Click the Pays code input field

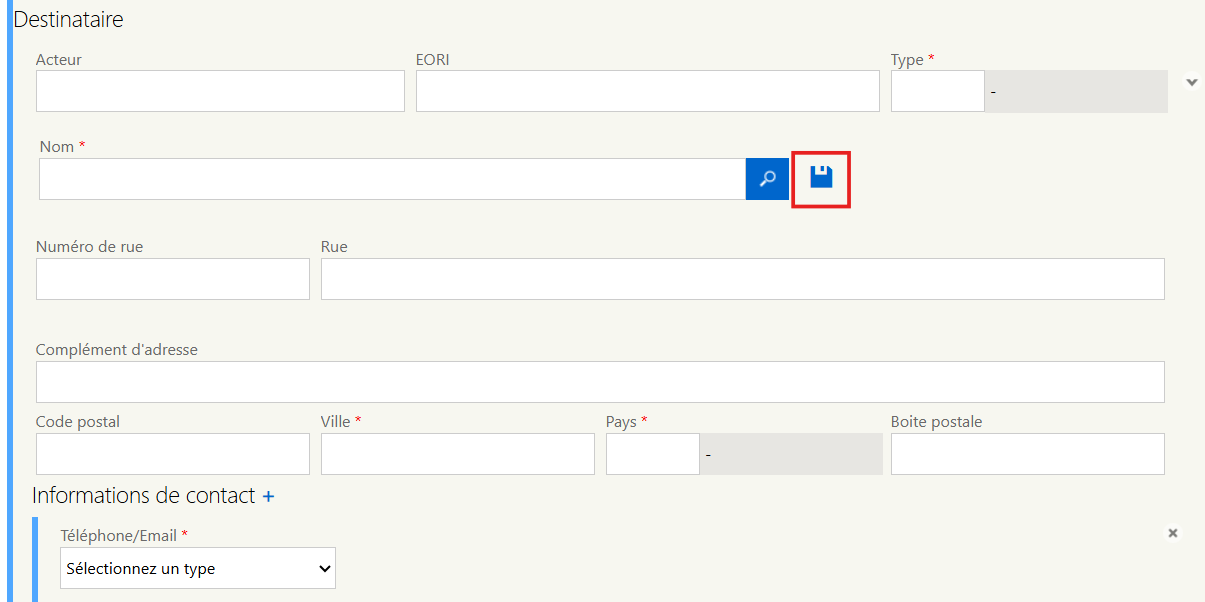tap(652, 454)
